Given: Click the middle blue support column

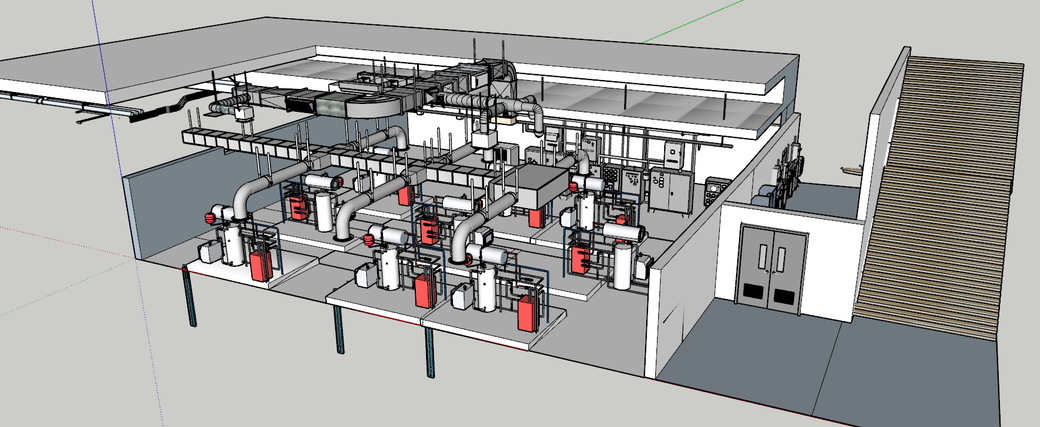Looking at the screenshot, I should tap(339, 332).
